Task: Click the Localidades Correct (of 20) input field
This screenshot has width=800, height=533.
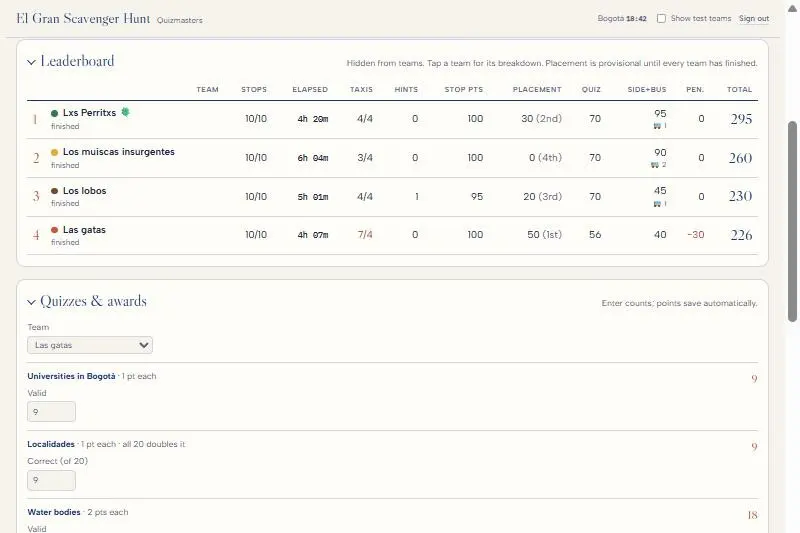Action: pos(52,480)
